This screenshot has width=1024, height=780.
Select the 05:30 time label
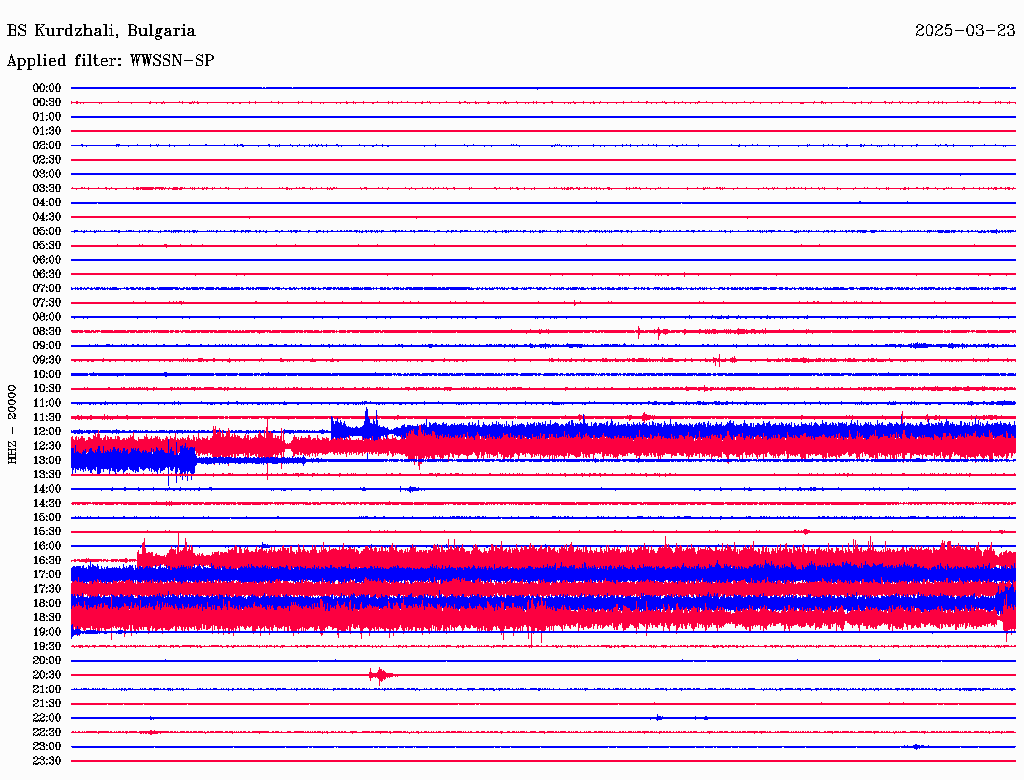click(x=47, y=246)
